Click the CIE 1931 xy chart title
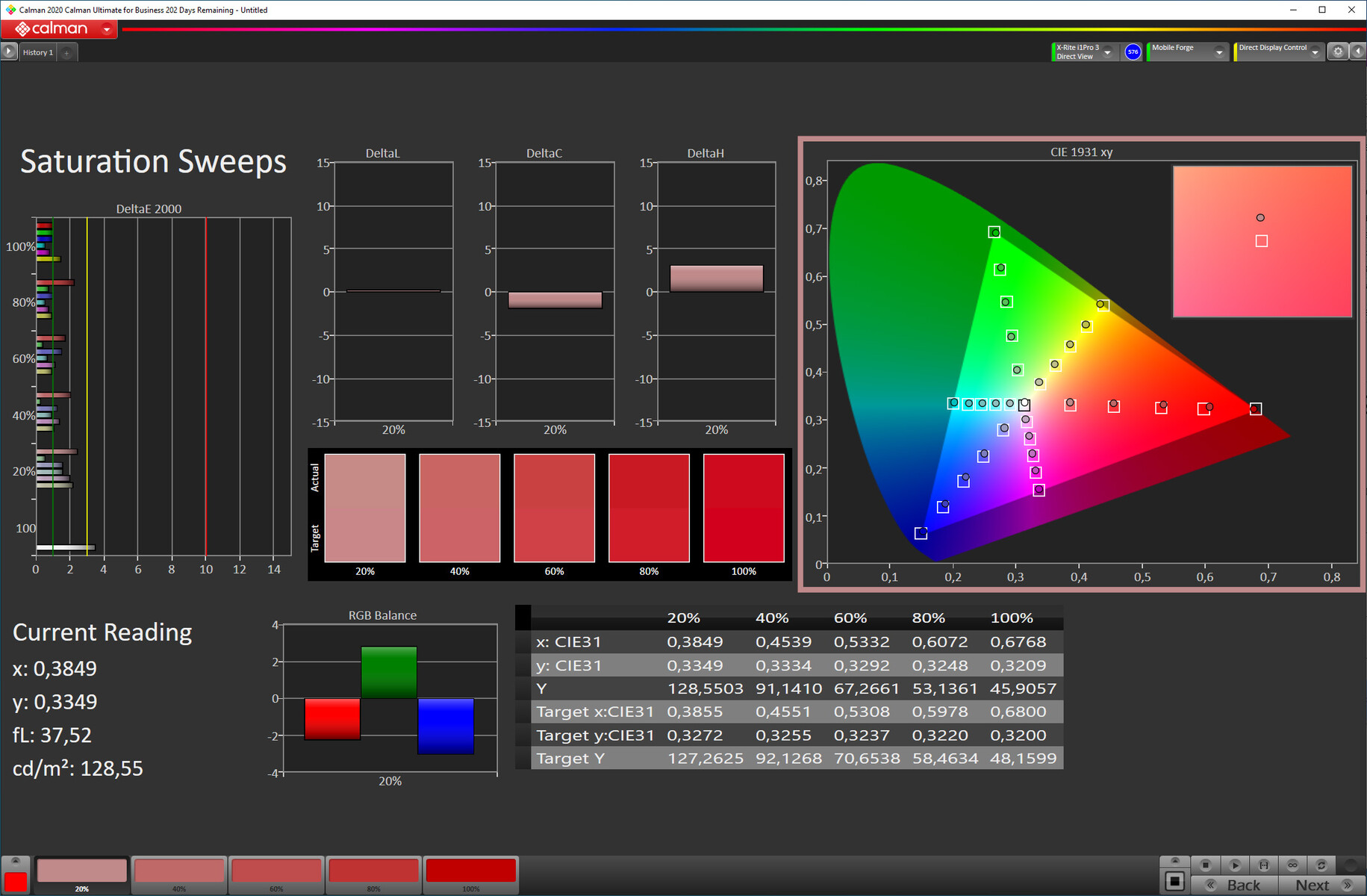1367x896 pixels. coord(1081,152)
